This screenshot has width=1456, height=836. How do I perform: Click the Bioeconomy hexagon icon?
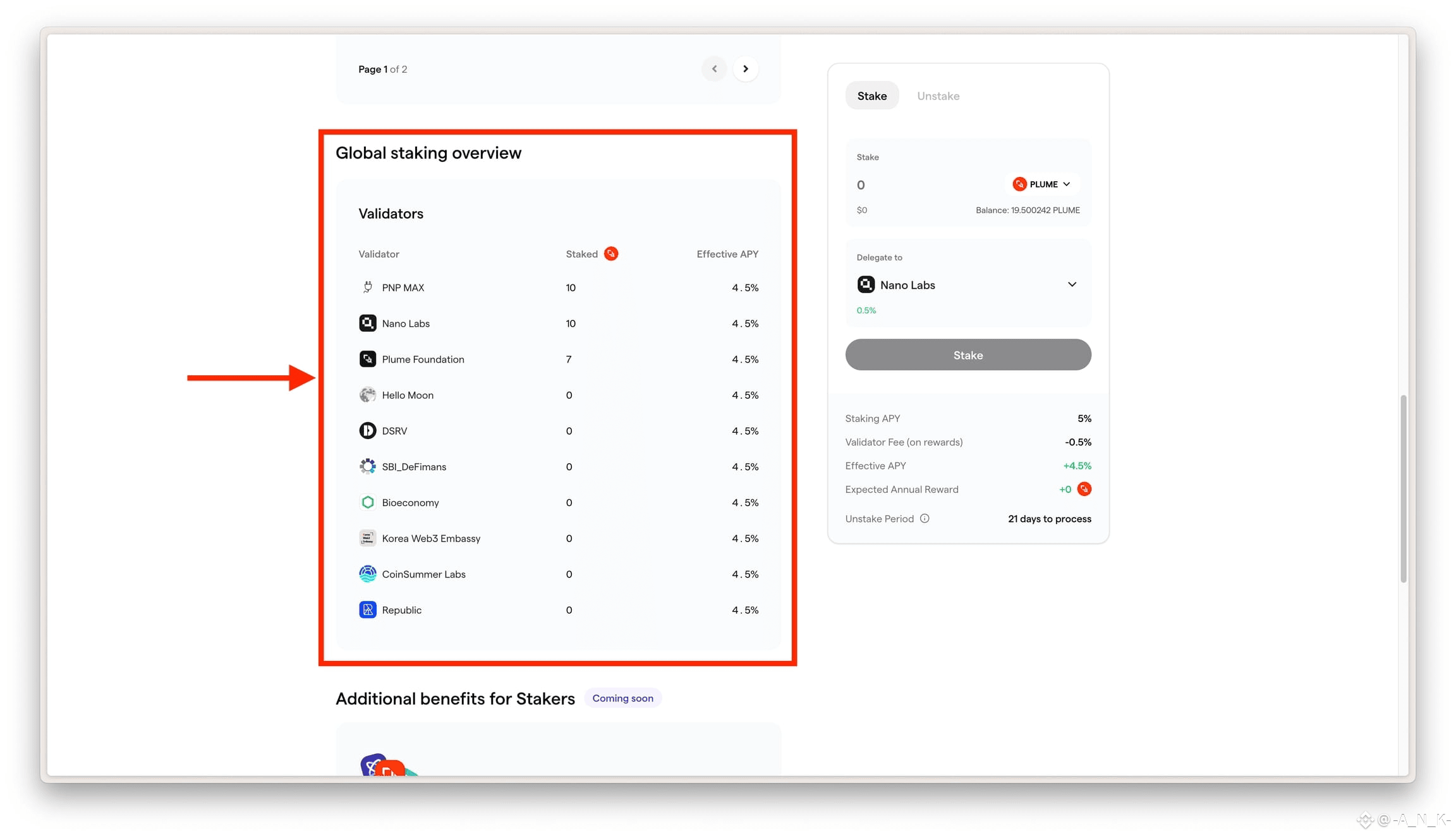[367, 502]
